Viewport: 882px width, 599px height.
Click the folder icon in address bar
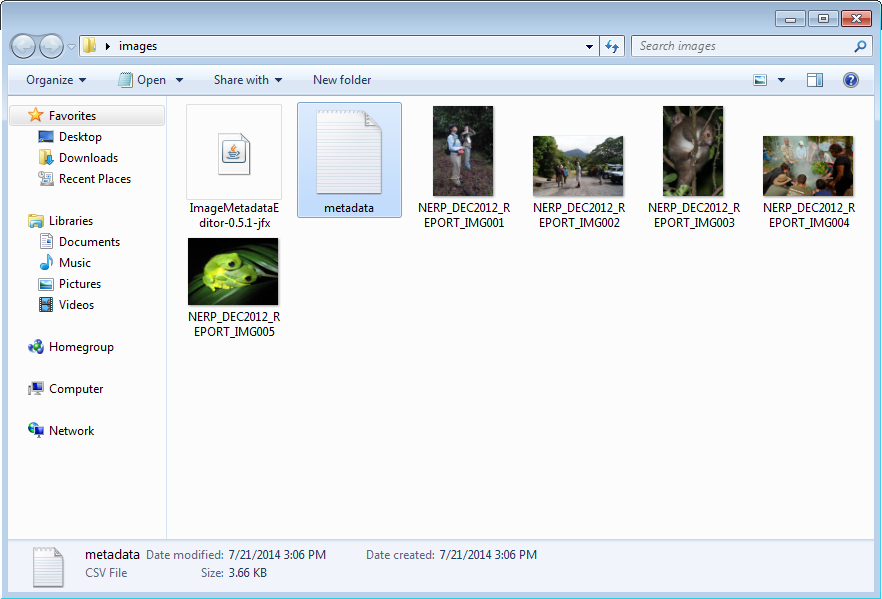point(89,46)
